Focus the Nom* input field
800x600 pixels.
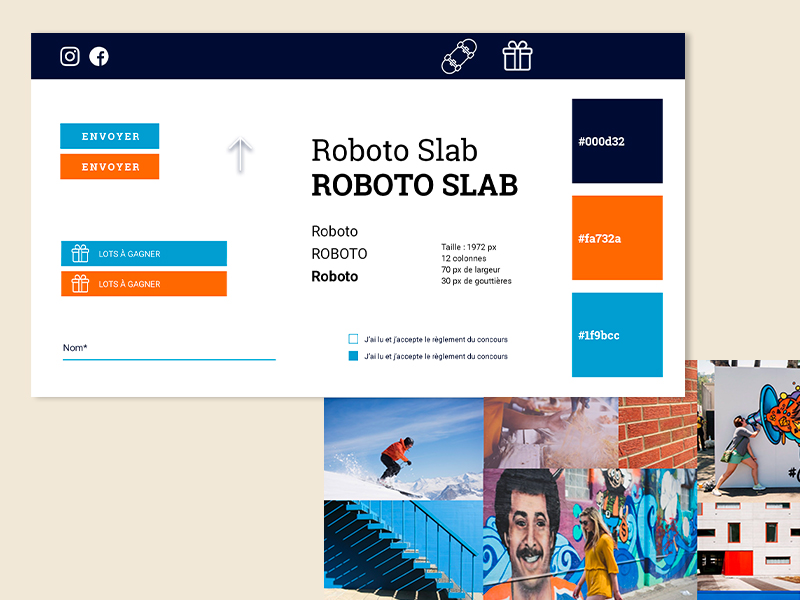[x=168, y=348]
